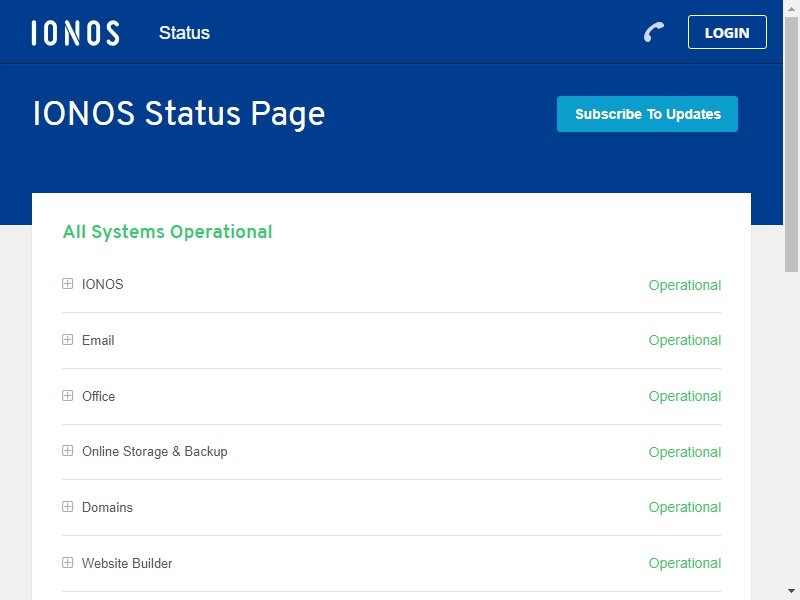Select the IONOS component name
Image resolution: width=800 pixels, height=600 pixels.
pos(103,284)
